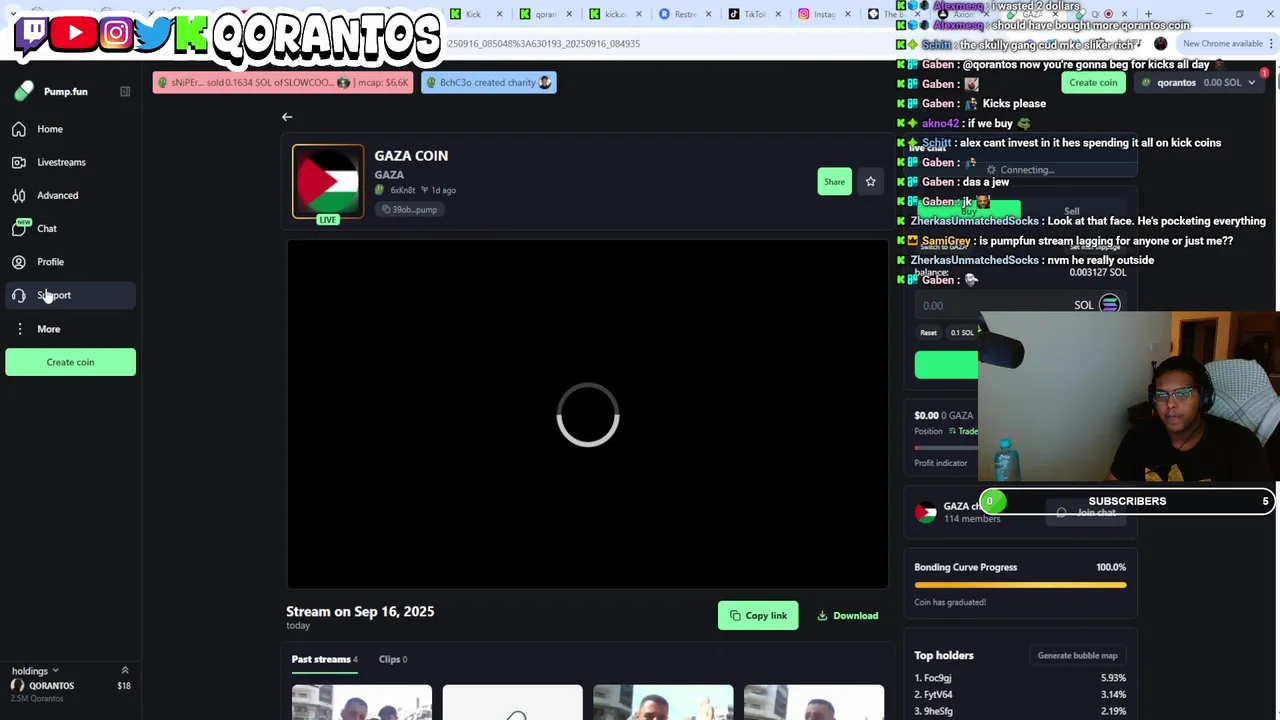Viewport: 1280px width, 720px height.
Task: Open the Twitter bird logo in the overlay
Action: [152, 33]
